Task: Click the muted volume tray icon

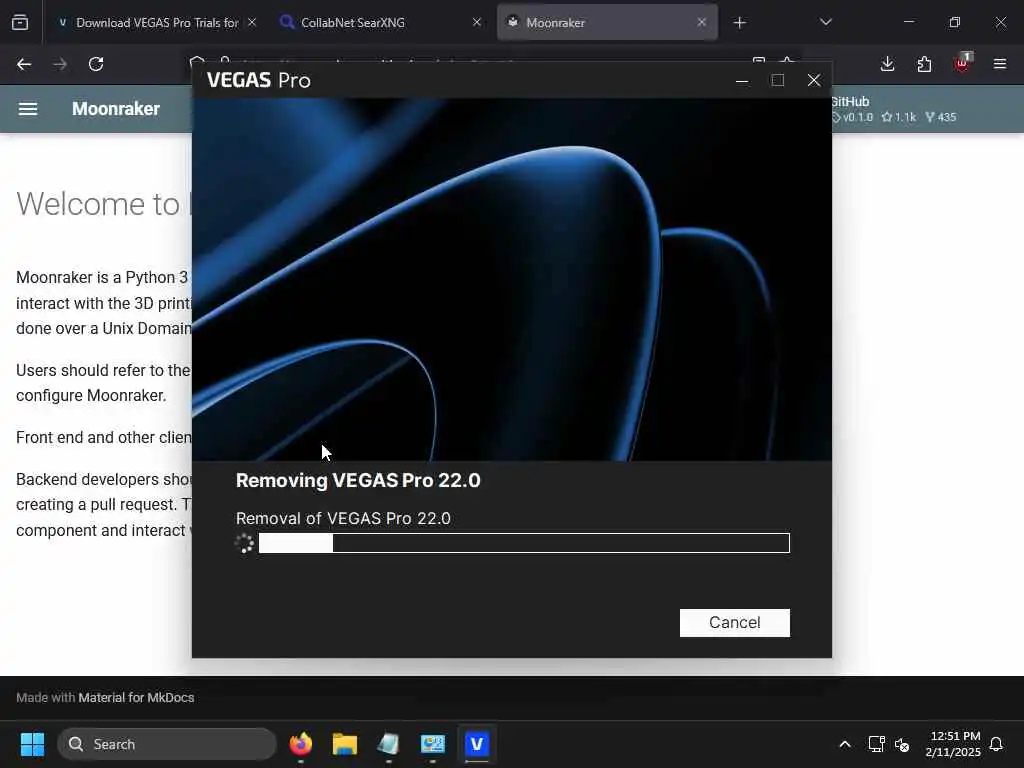Action: [x=902, y=744]
